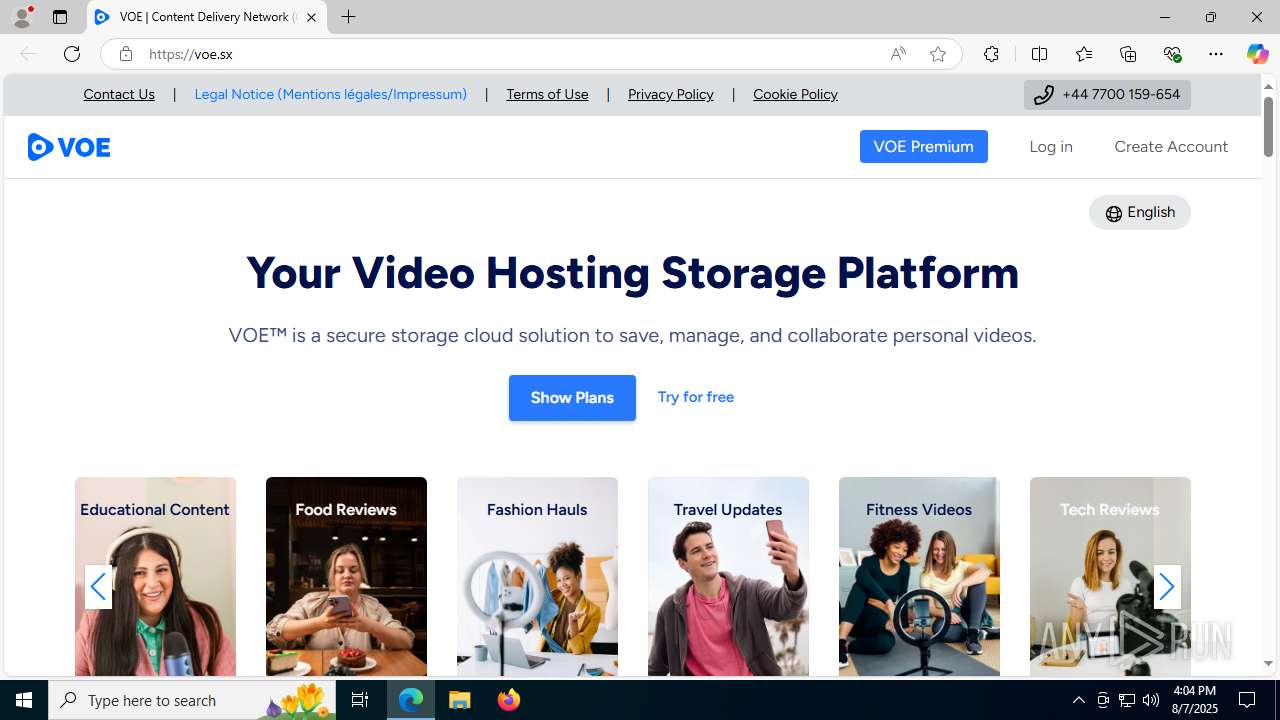Open Firefox from the taskbar
Screen dimensions: 1280x720
click(x=508, y=700)
